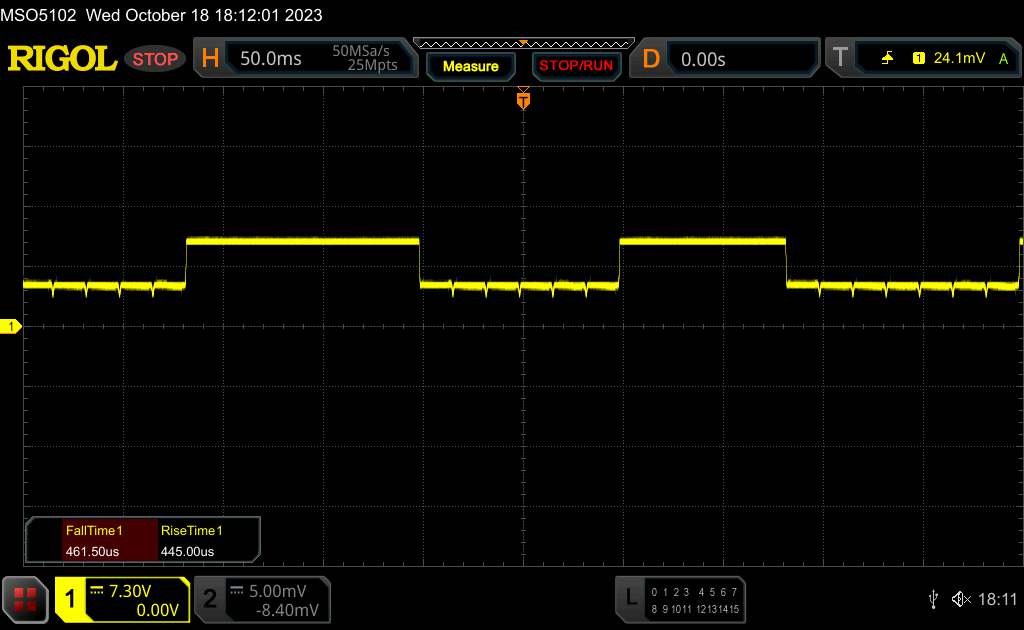The image size is (1024, 630).
Task: Open the delay D settings
Action: point(650,59)
